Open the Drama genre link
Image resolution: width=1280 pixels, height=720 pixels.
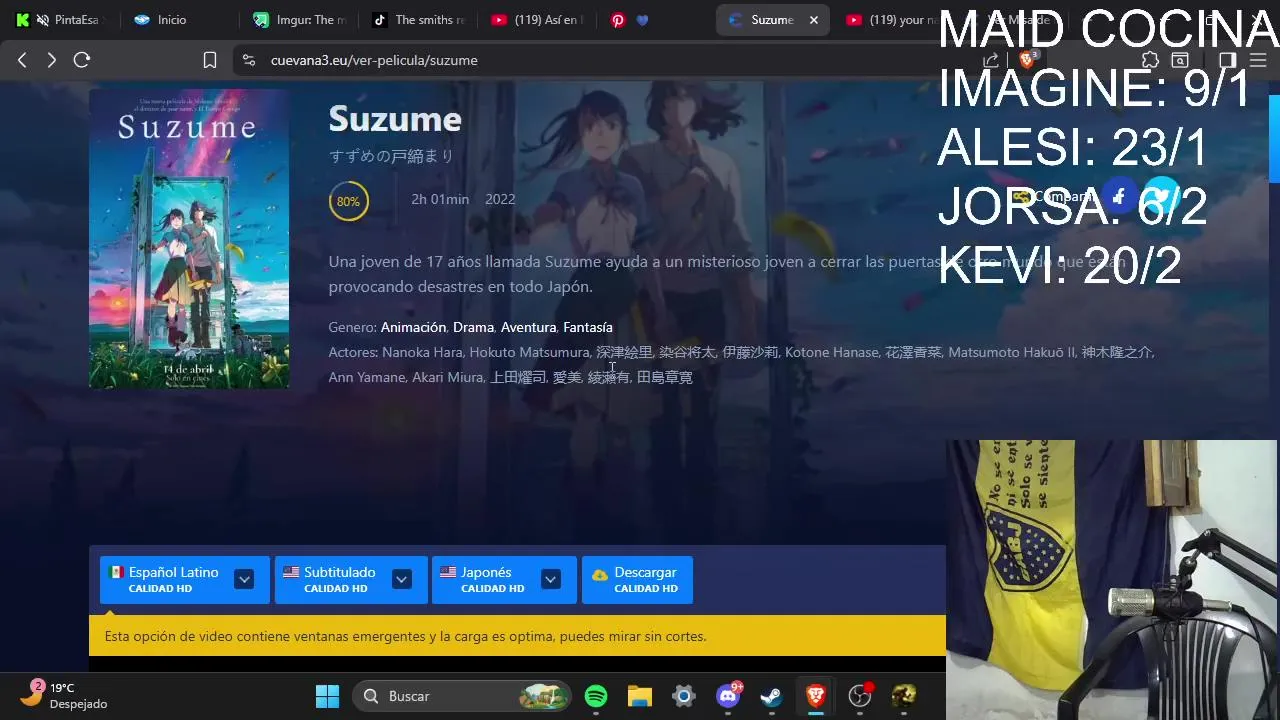[x=473, y=327]
